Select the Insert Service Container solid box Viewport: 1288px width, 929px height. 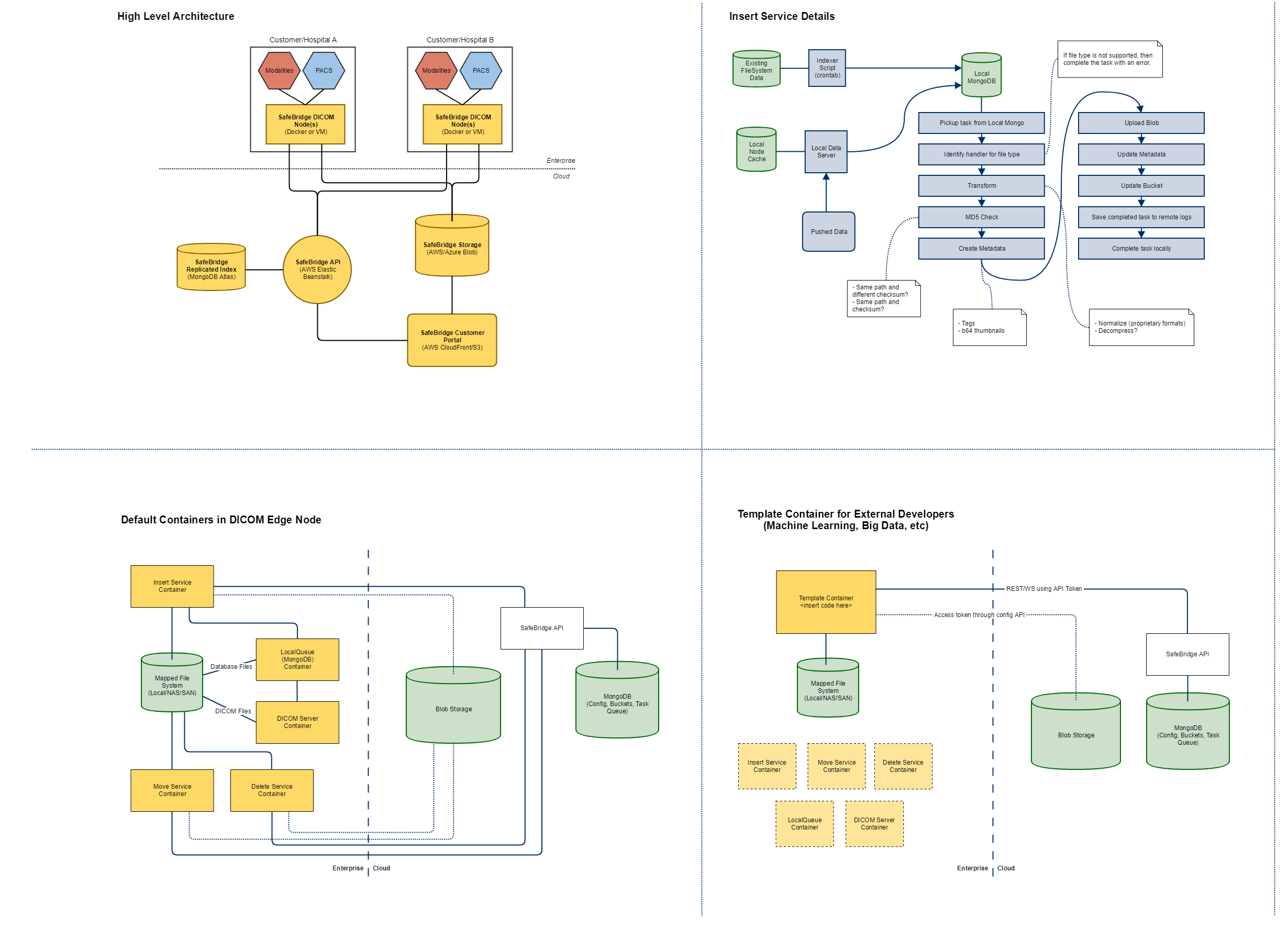172,586
